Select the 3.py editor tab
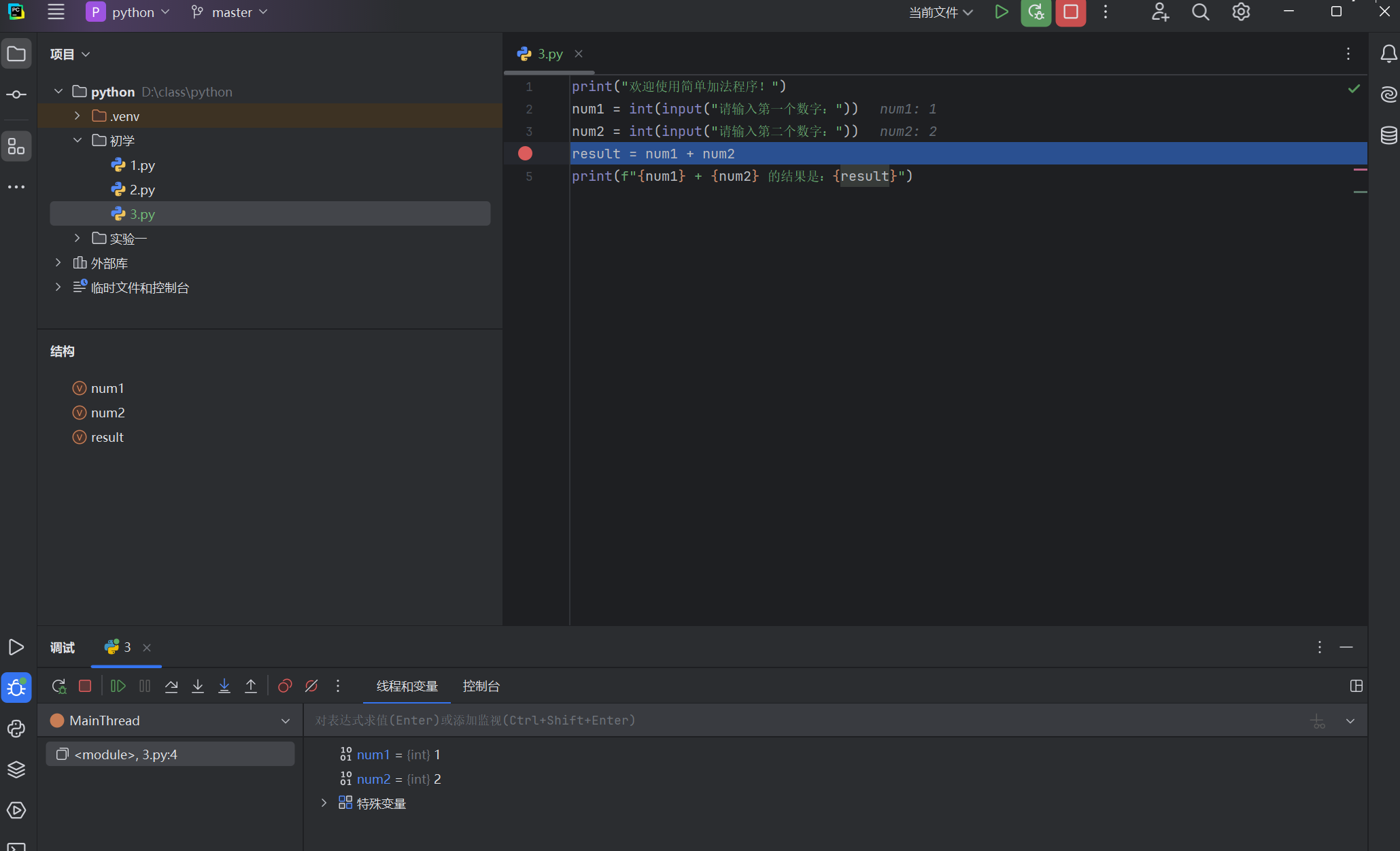1400x851 pixels. 549,54
